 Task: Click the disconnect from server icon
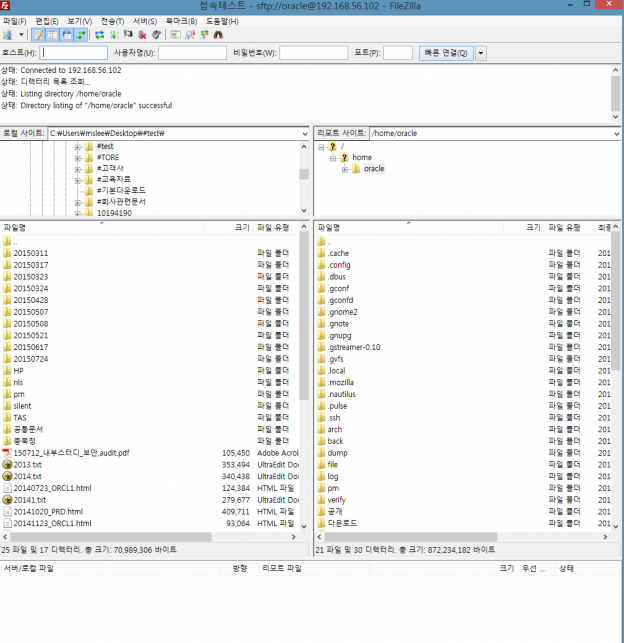coord(141,35)
